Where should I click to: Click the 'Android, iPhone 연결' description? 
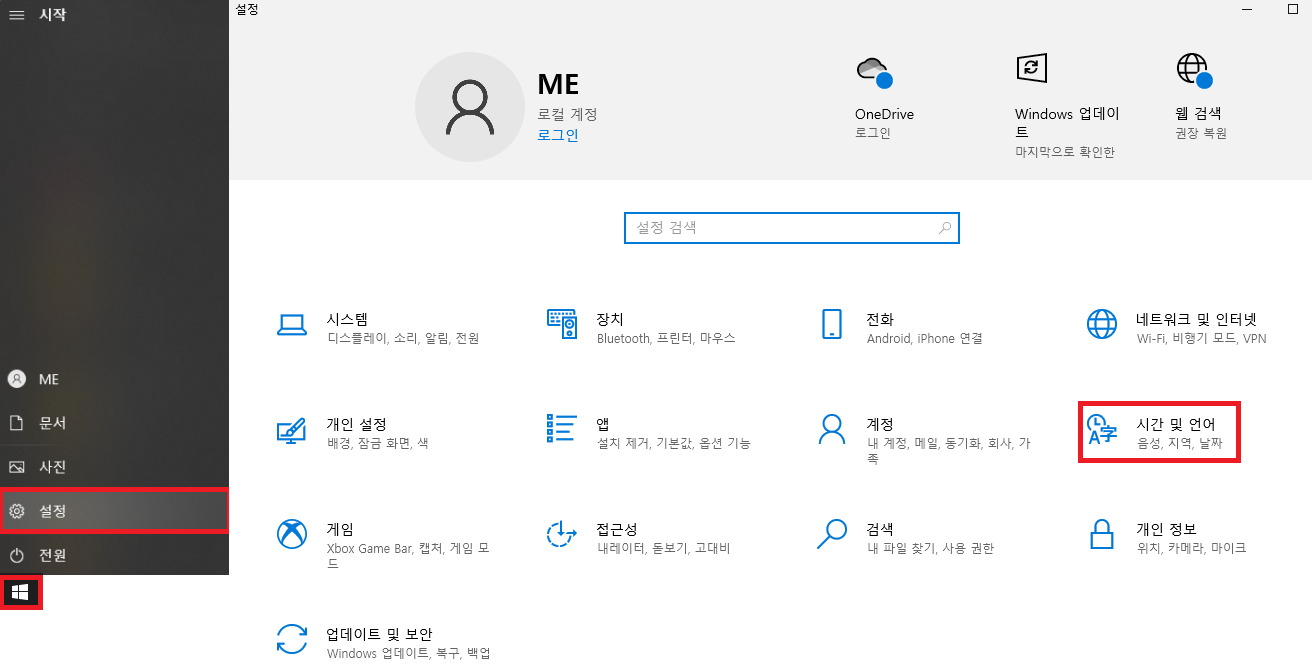pyautogui.click(x=925, y=339)
